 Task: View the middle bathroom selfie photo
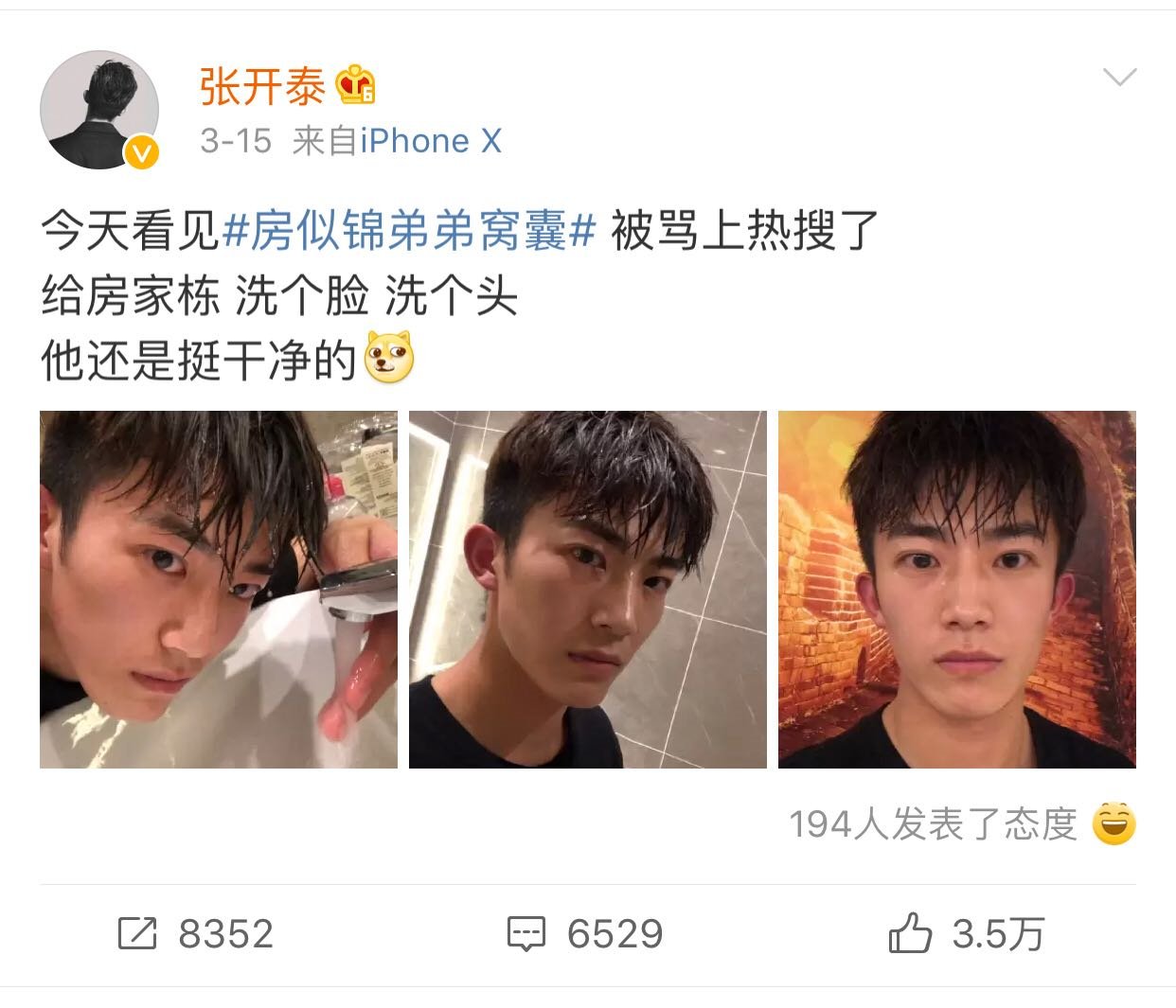coord(588,589)
